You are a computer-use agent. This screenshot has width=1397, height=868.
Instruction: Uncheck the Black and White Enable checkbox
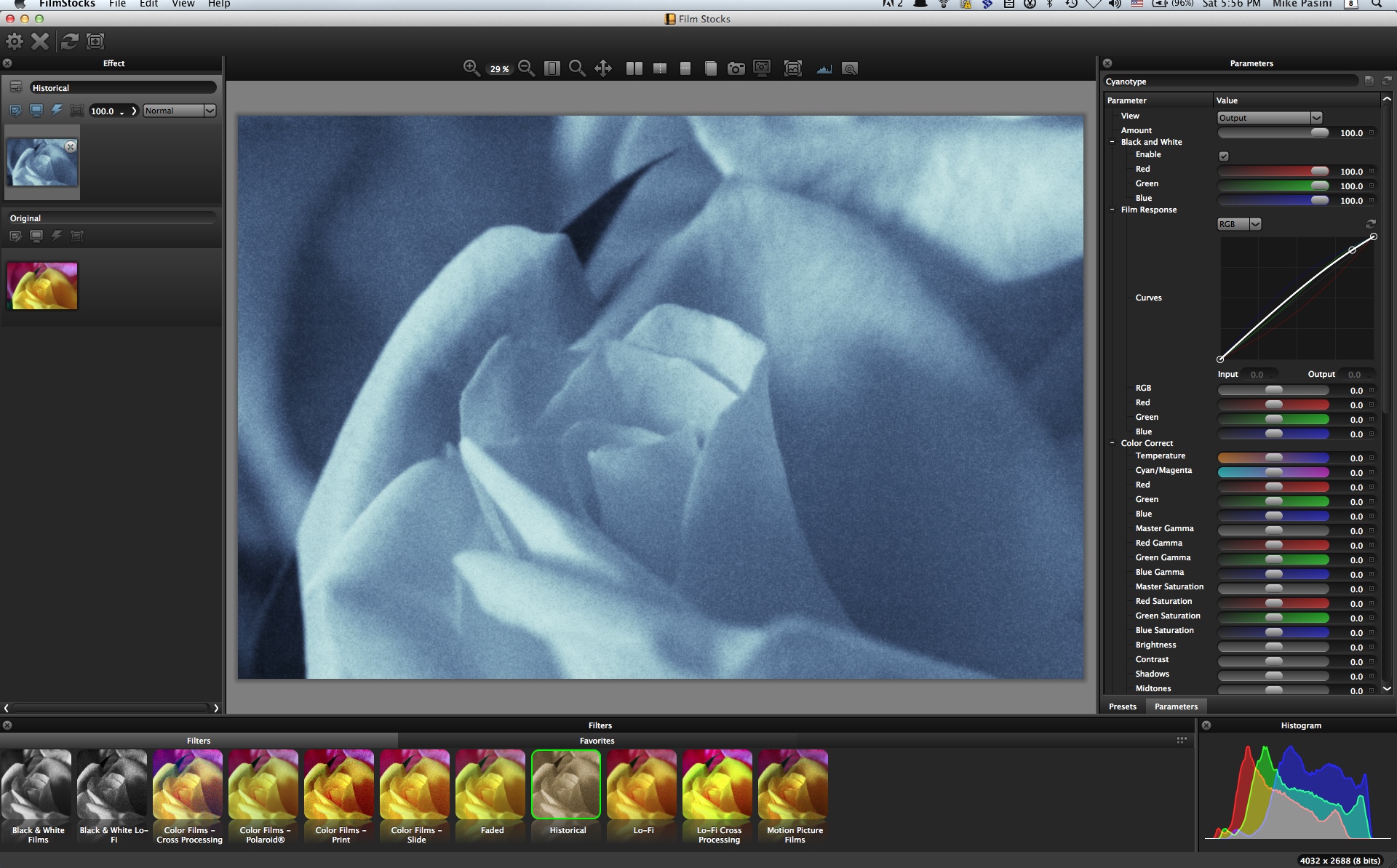click(x=1224, y=156)
